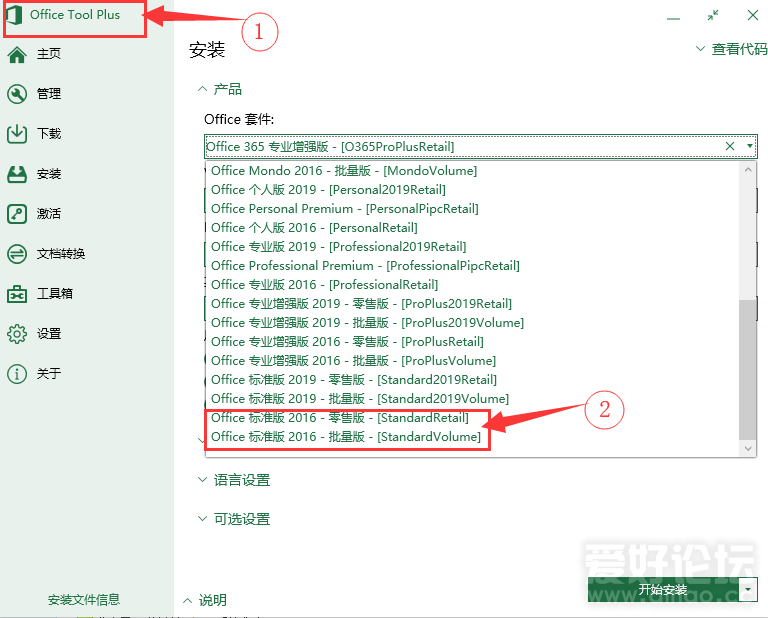768x618 pixels.
Task: Open the 设置 gear icon
Action: [x=17, y=334]
